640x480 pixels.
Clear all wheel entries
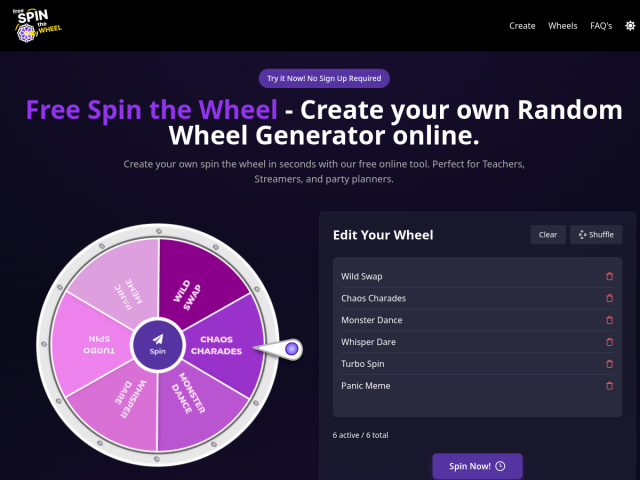(x=548, y=235)
